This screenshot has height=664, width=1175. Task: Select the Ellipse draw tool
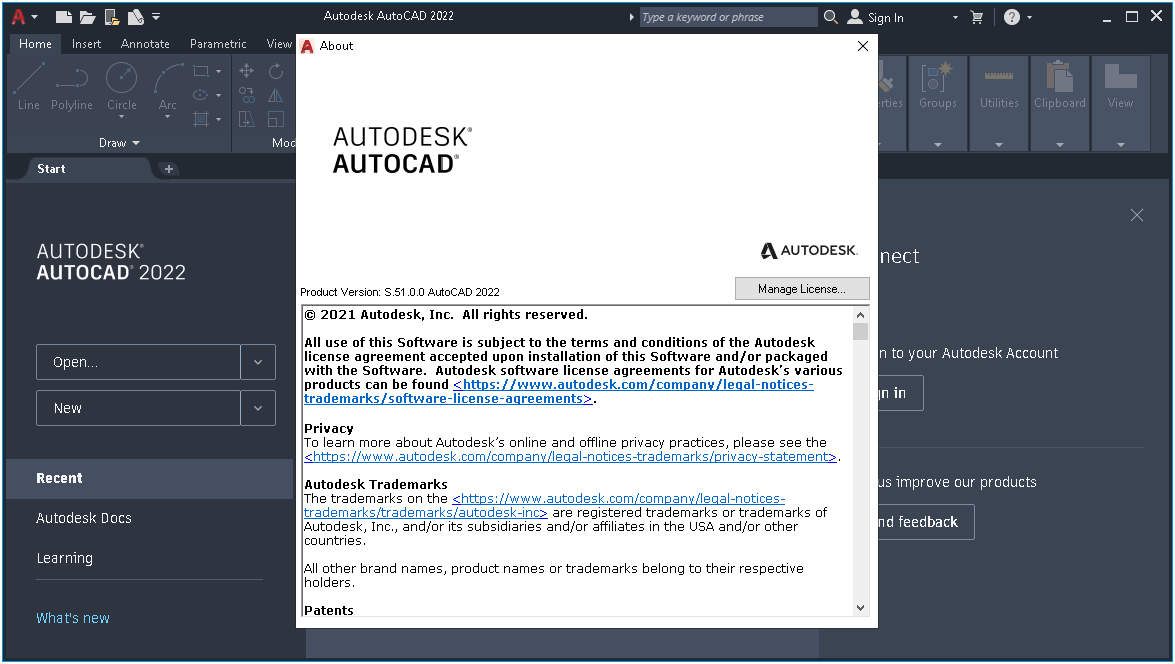[x=200, y=95]
